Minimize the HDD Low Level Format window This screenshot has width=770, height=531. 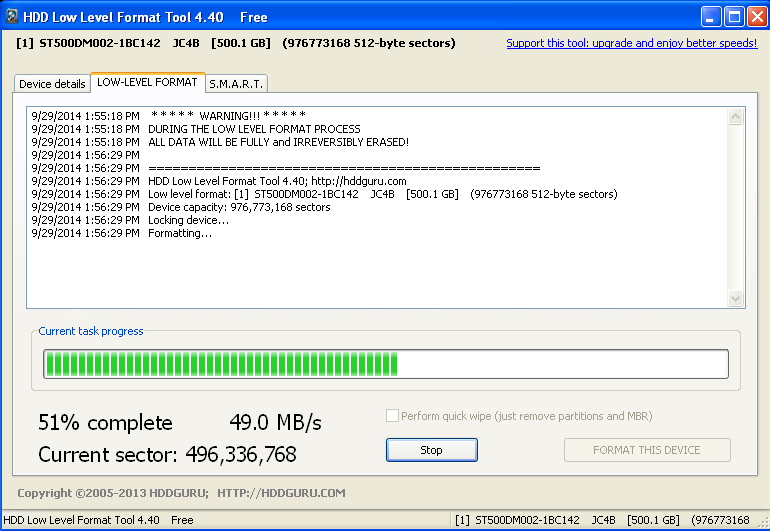pyautogui.click(x=710, y=17)
